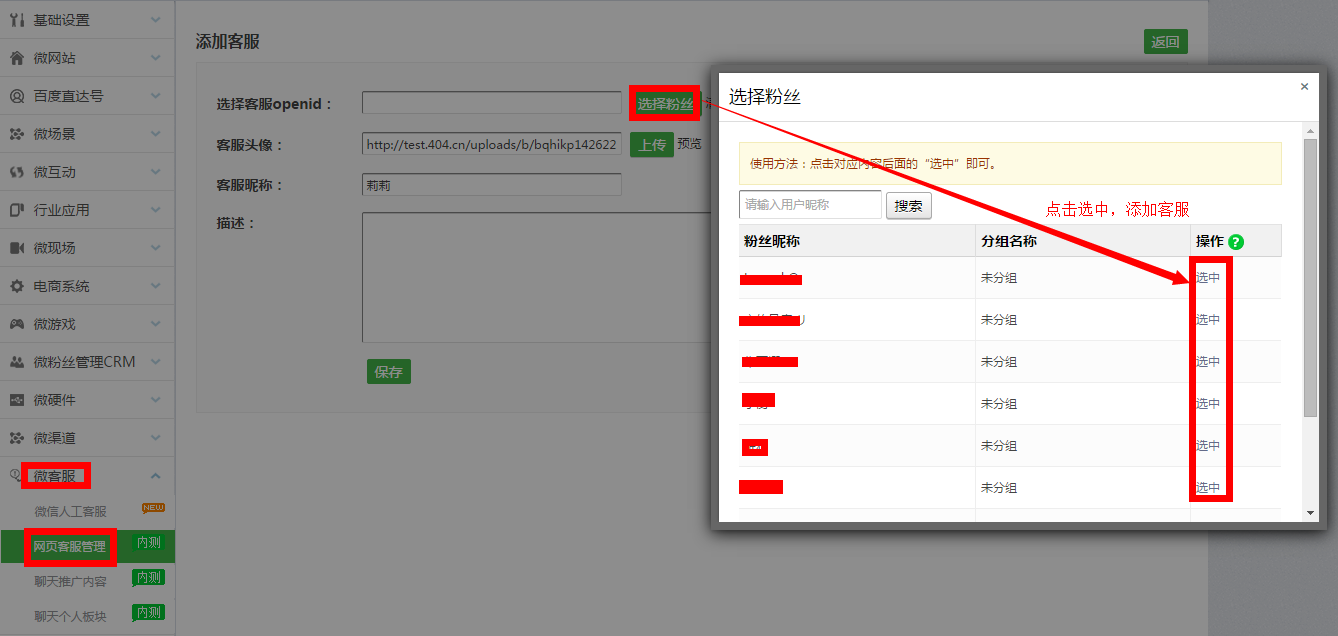Screen dimensions: 1338x636
Task: Click the 客服头像 URL field
Action: [x=492, y=144]
